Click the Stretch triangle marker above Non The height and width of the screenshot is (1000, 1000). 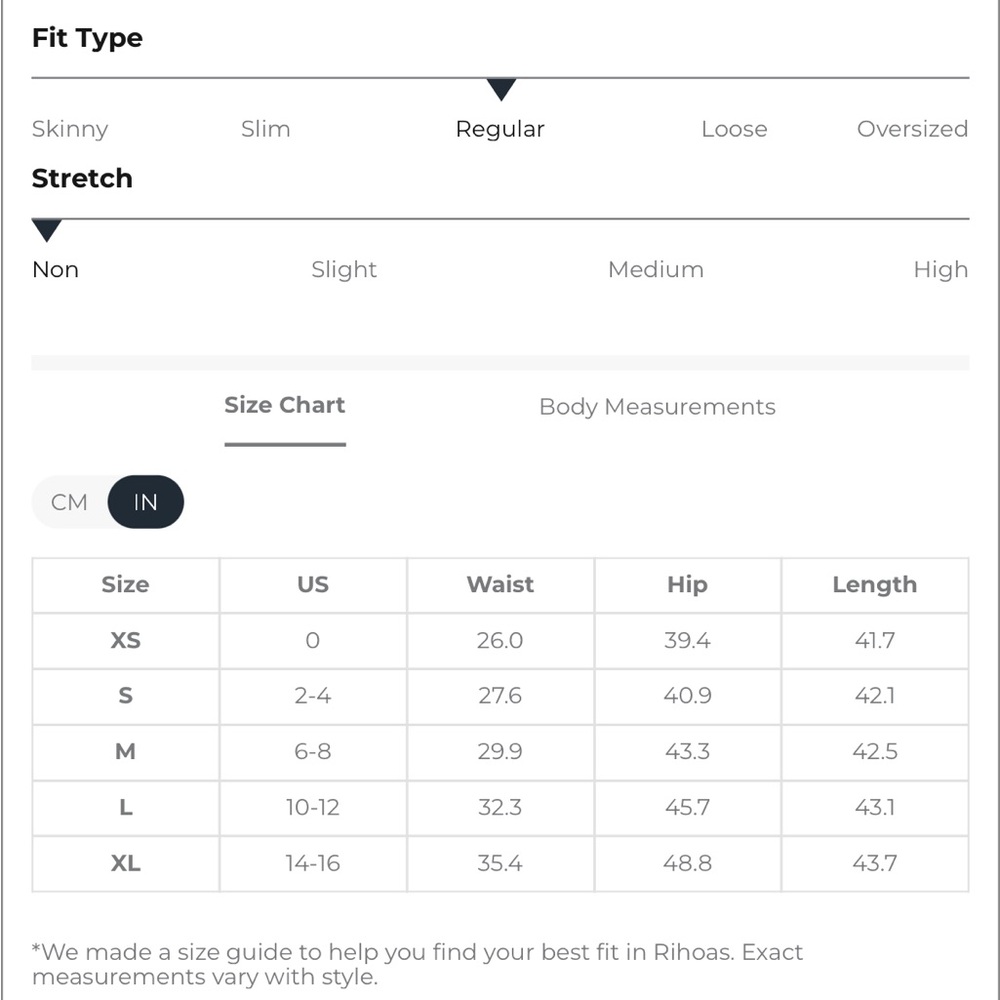pos(47,230)
